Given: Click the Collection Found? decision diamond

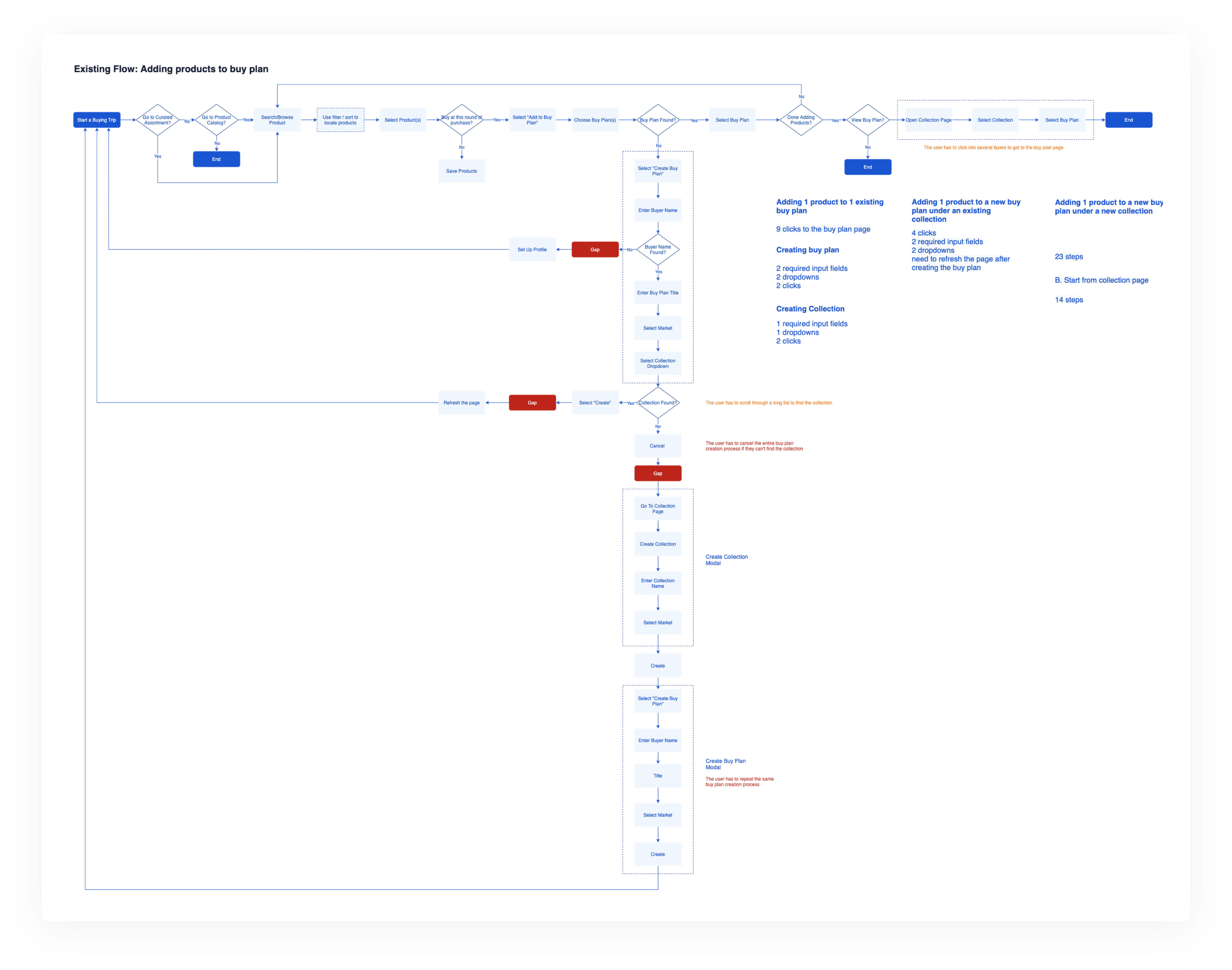Looking at the screenshot, I should pyautogui.click(x=658, y=403).
